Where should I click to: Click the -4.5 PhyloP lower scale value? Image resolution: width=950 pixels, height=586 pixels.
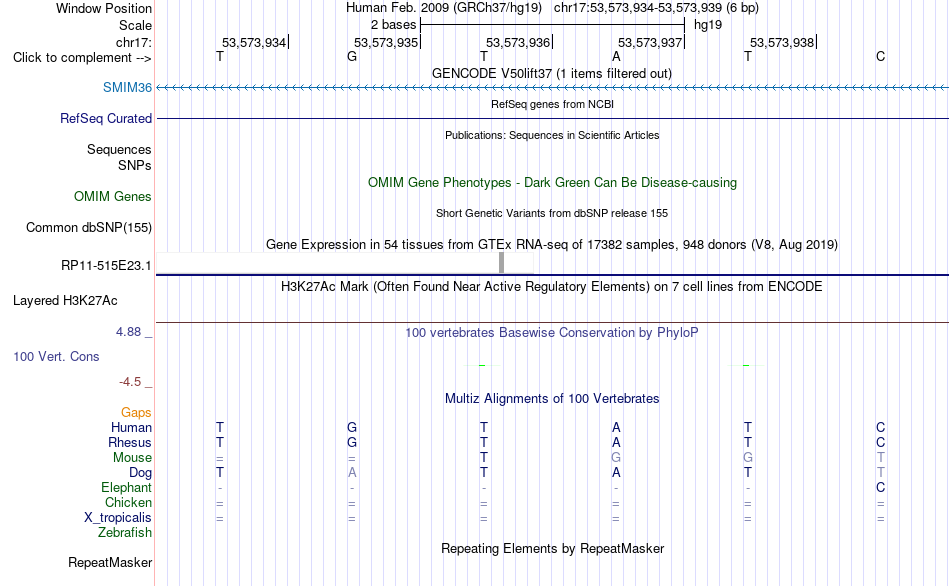coord(130,382)
